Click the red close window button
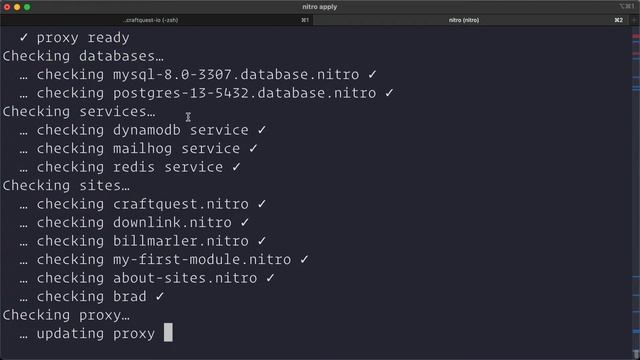 [x=7, y=7]
